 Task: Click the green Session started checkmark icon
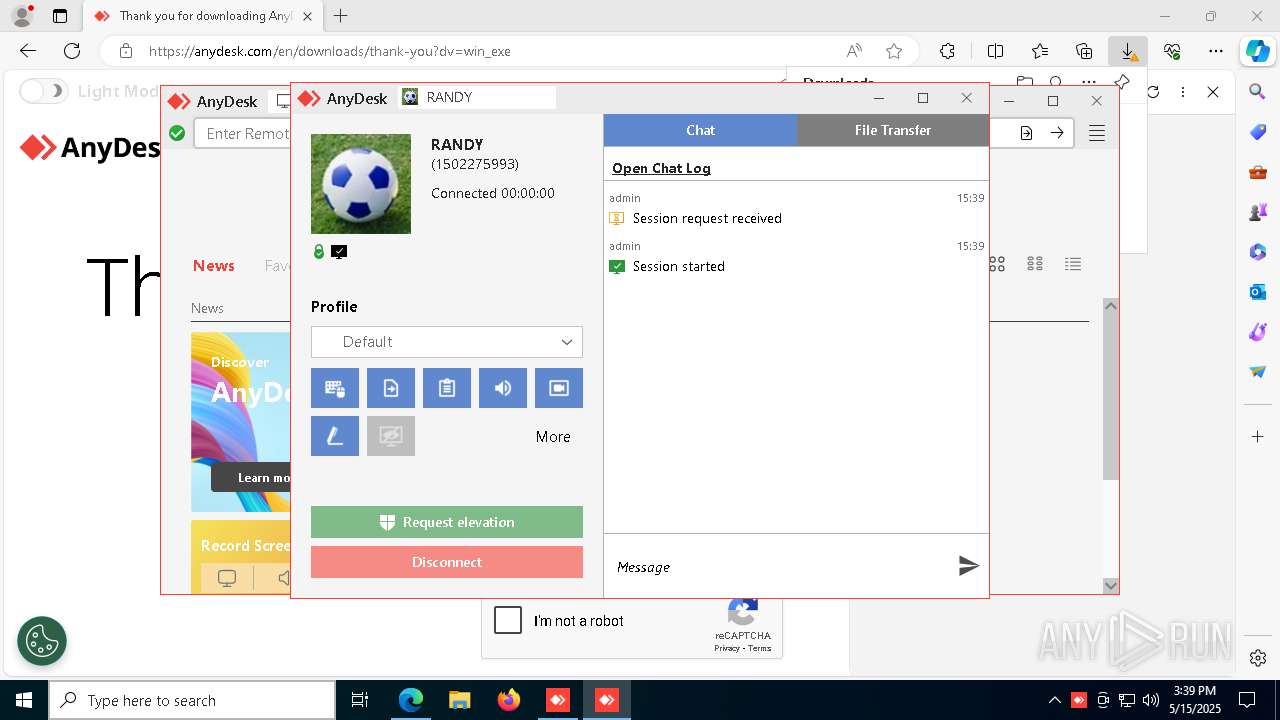tap(617, 266)
